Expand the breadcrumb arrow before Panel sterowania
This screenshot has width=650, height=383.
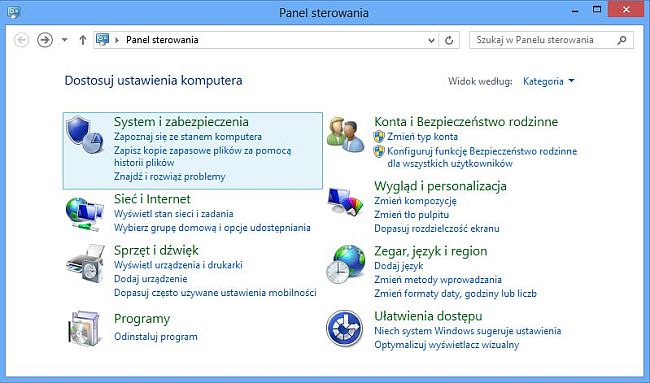pyautogui.click(x=117, y=40)
